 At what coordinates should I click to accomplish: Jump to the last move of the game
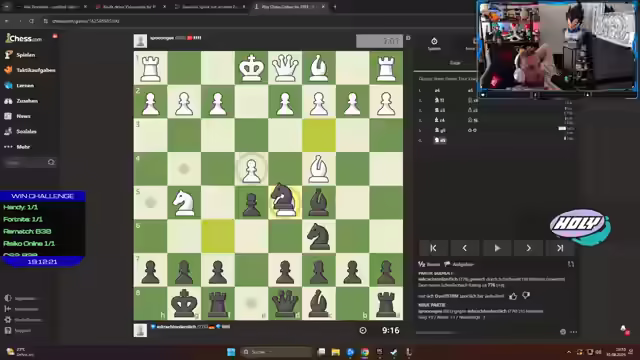pos(560,248)
